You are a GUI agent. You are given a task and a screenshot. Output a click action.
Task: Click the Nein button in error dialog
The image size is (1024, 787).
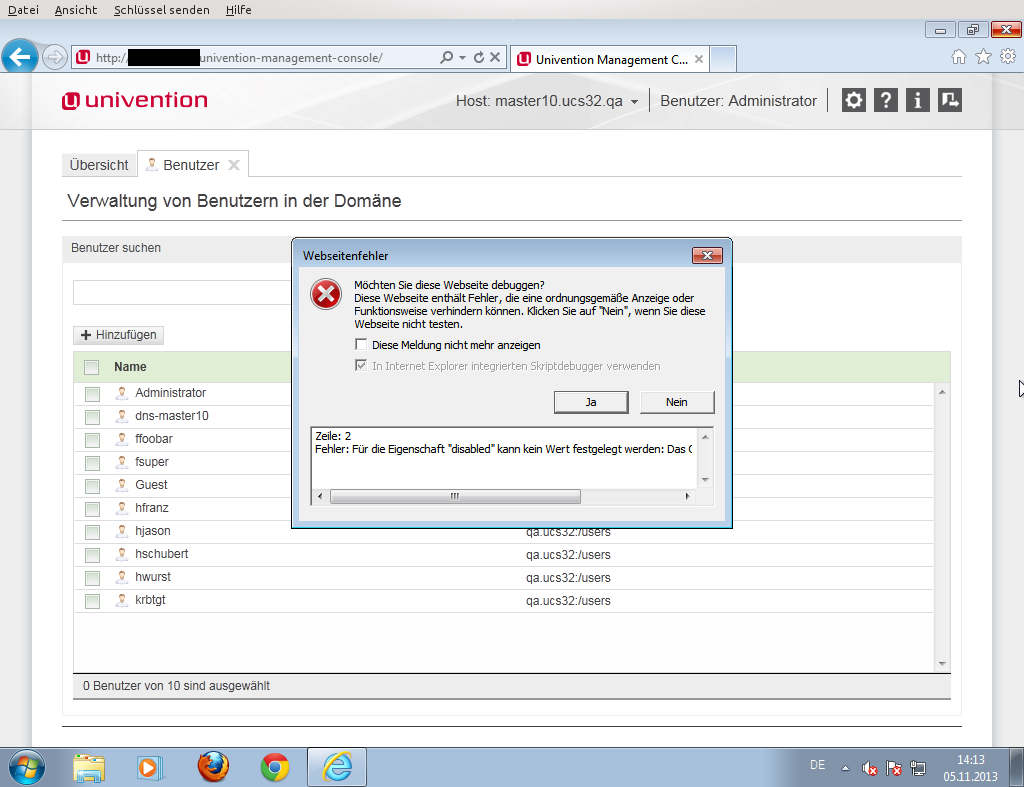[677, 401]
